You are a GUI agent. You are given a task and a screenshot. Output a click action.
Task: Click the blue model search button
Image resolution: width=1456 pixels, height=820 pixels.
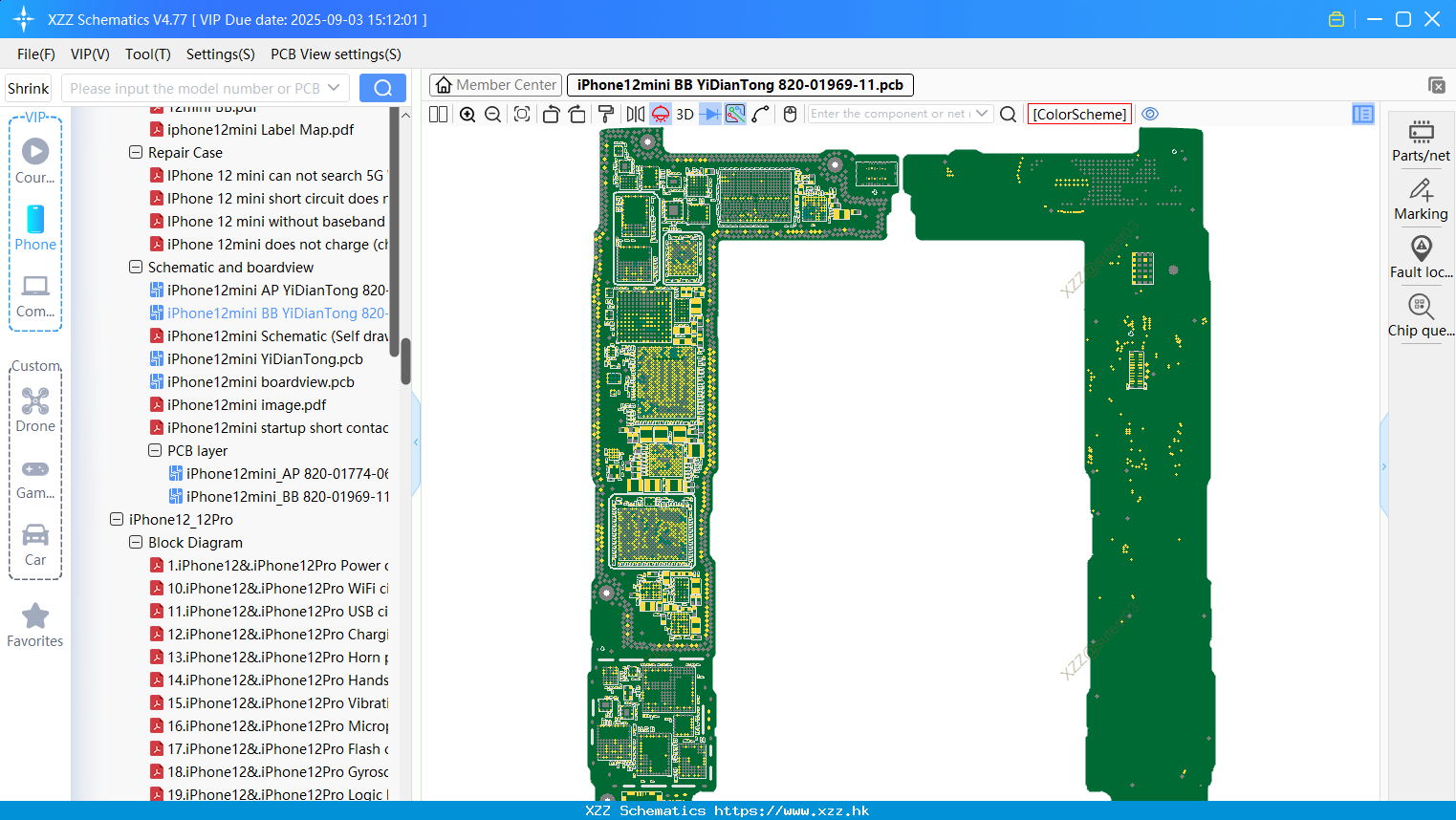click(382, 88)
